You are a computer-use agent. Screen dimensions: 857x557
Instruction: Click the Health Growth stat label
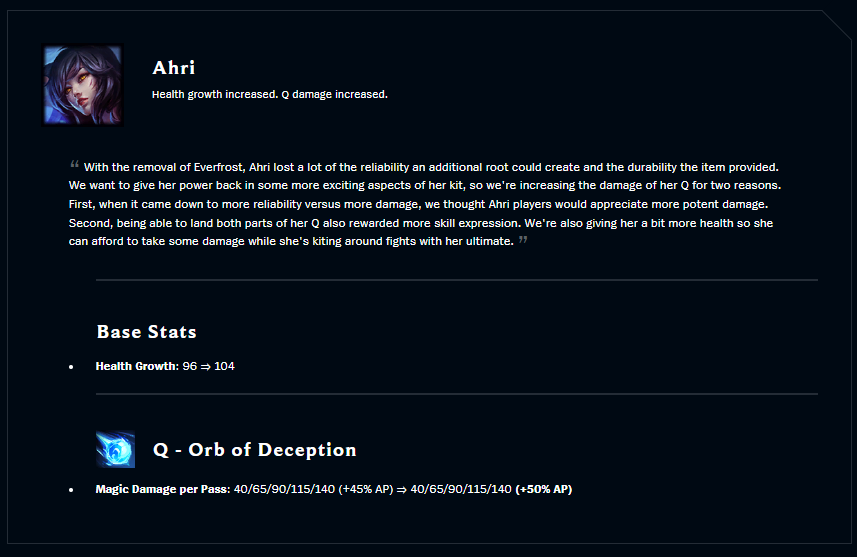[137, 366]
